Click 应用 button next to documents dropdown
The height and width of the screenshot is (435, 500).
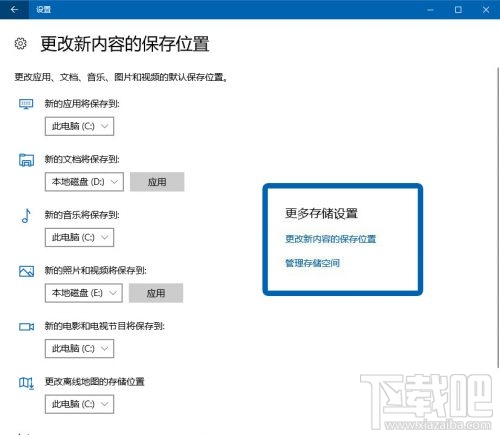click(x=157, y=182)
